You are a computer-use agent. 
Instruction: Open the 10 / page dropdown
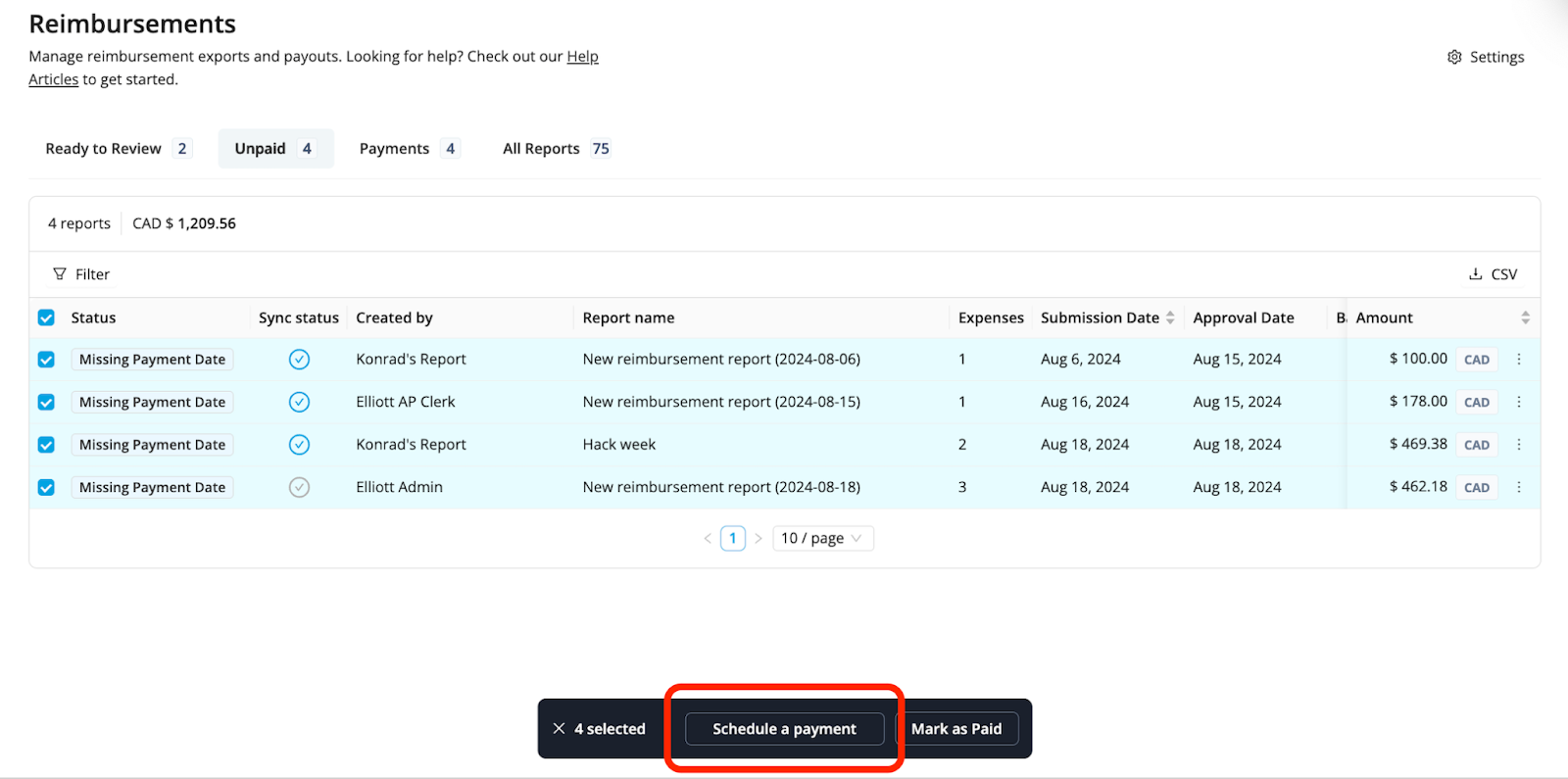(822, 538)
